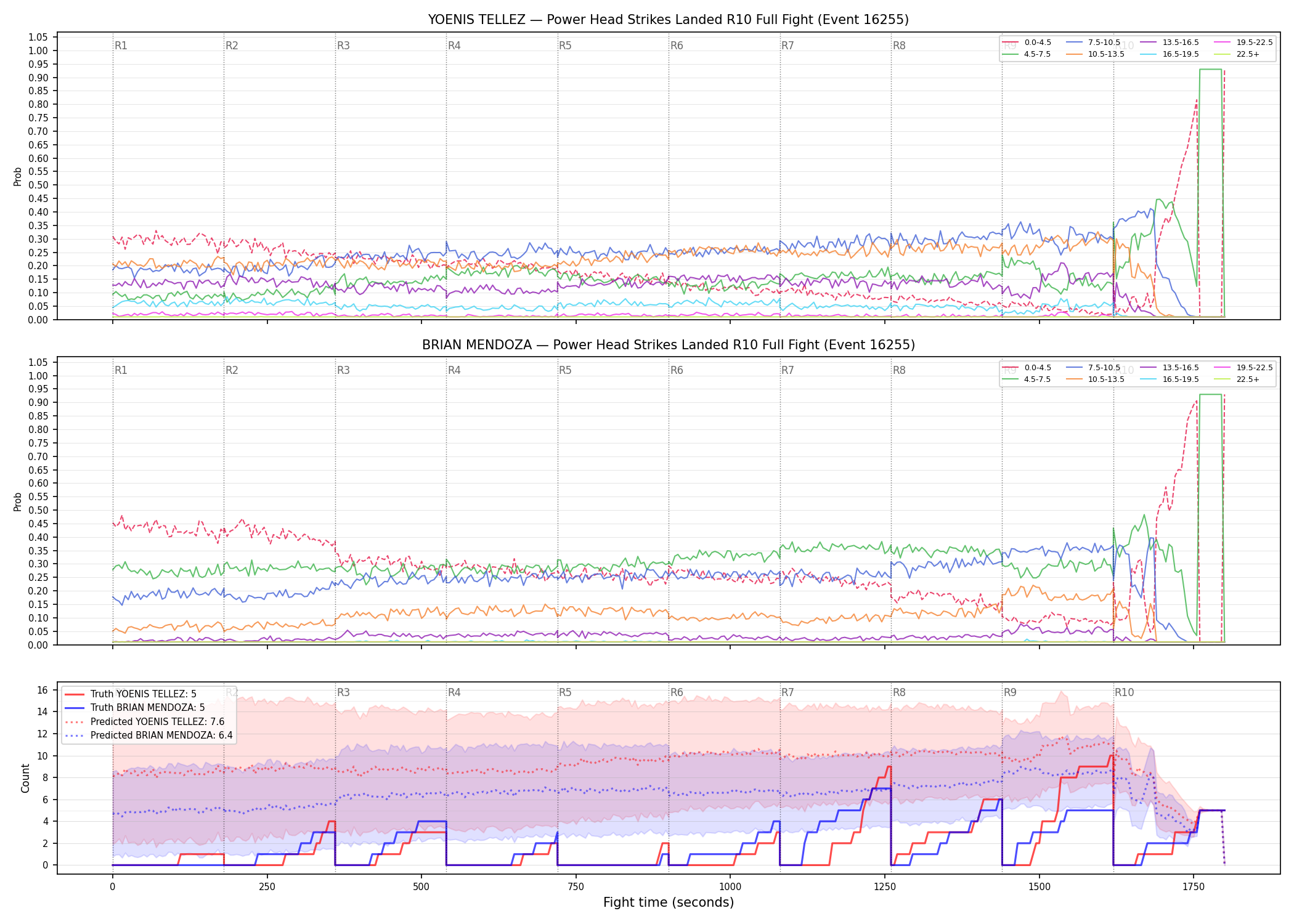
Task: Click the YOENIS TELLEZ chart title
Action: (669, 20)
